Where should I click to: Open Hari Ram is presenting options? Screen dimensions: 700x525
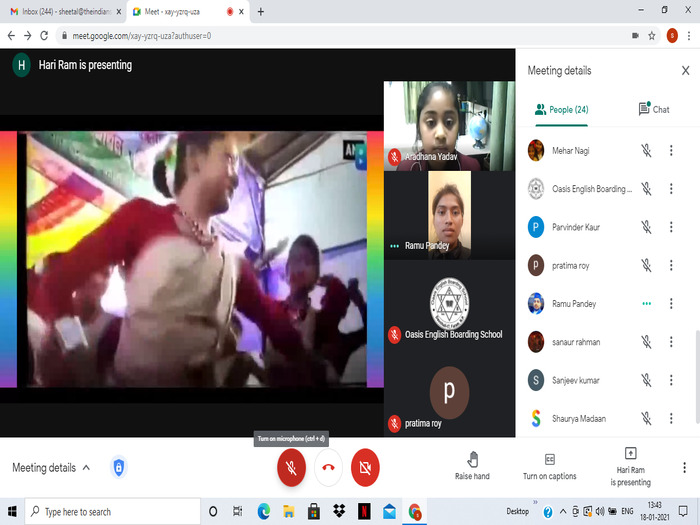pyautogui.click(x=630, y=467)
